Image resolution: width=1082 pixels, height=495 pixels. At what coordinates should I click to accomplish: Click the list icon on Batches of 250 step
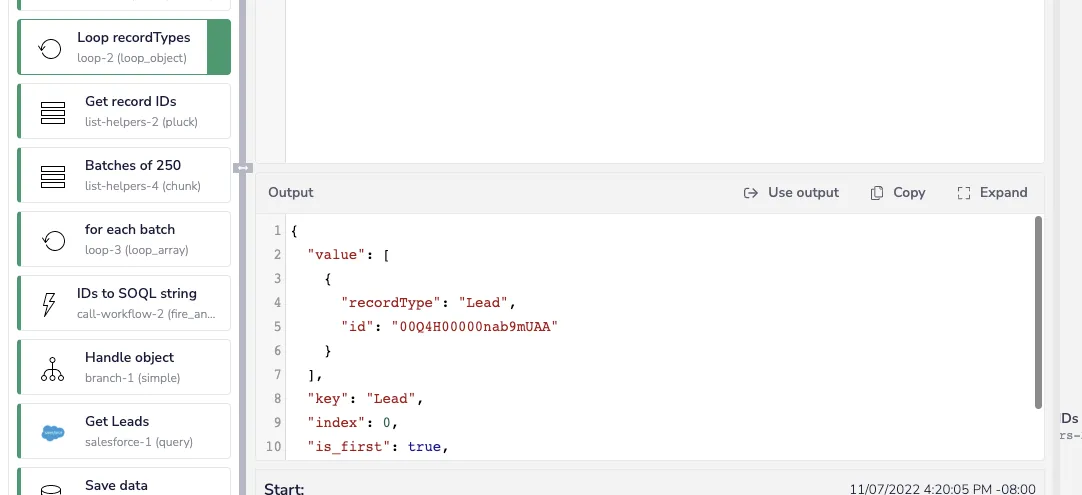[x=53, y=177]
